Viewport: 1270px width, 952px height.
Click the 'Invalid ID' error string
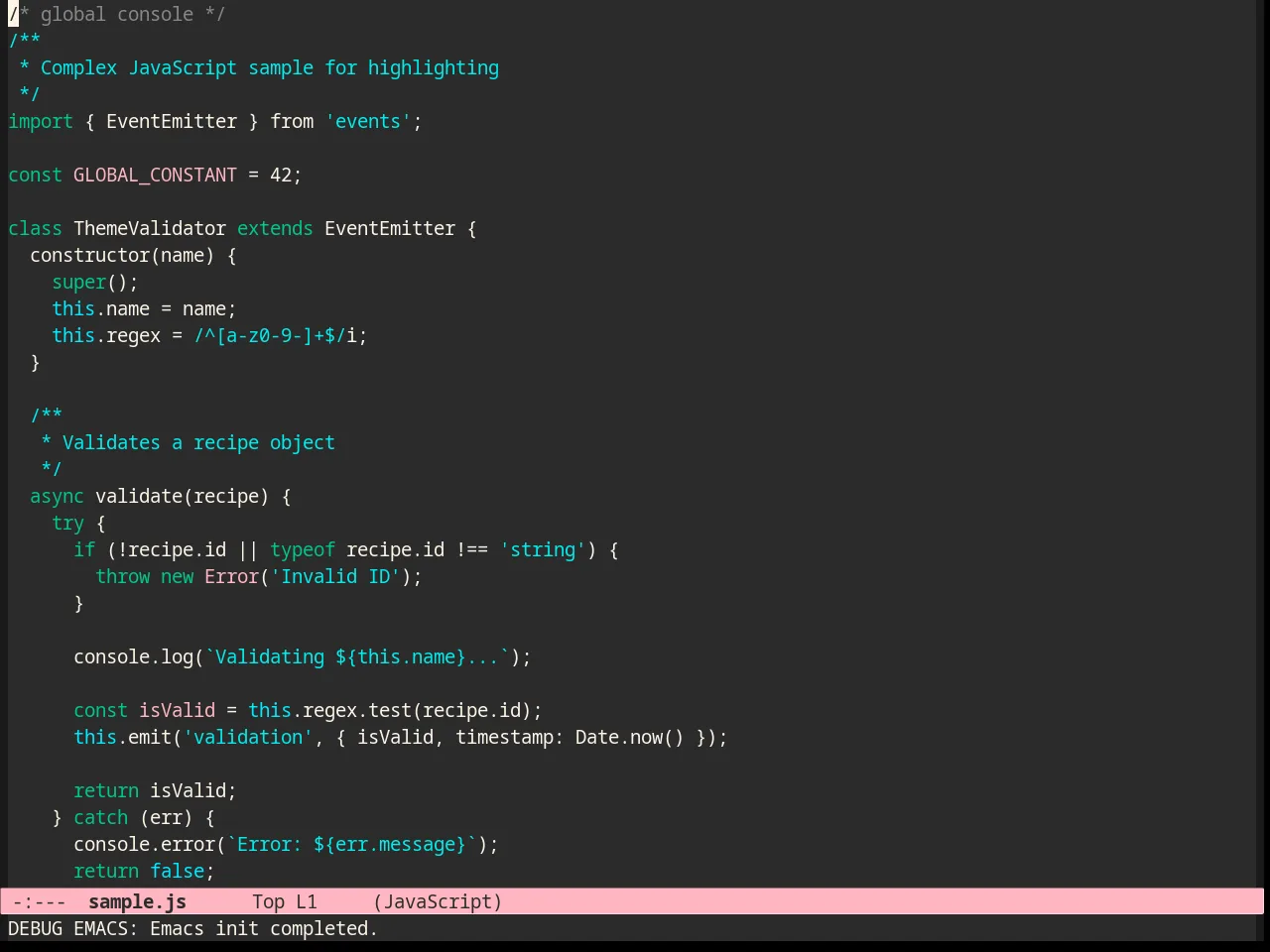click(335, 576)
